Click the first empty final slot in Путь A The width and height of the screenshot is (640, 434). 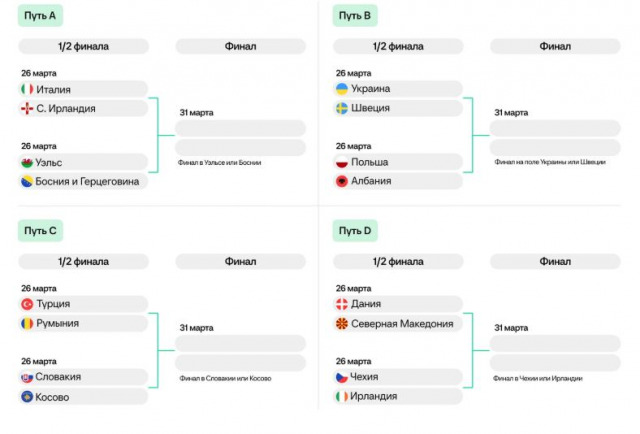coord(240,128)
